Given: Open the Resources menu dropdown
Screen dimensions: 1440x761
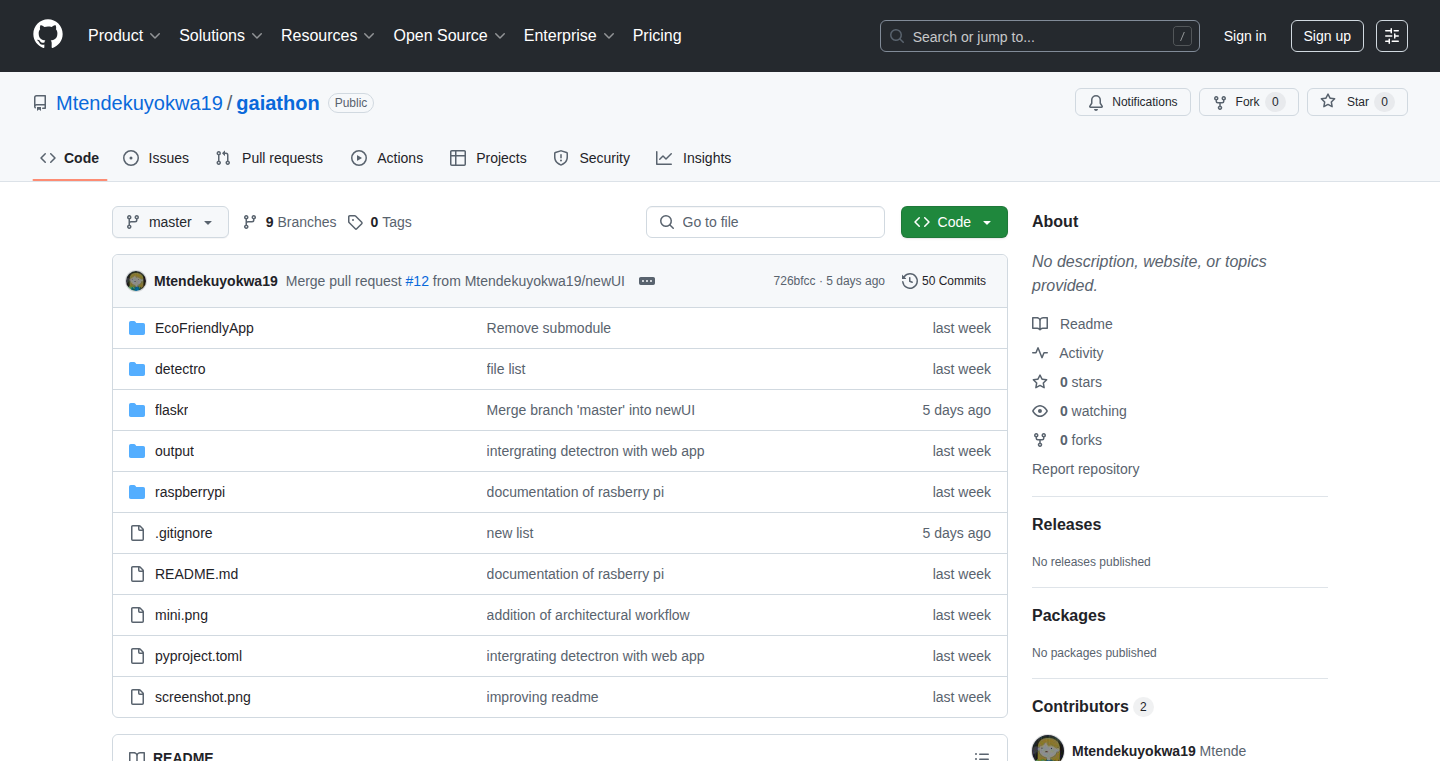Looking at the screenshot, I should coord(328,35).
